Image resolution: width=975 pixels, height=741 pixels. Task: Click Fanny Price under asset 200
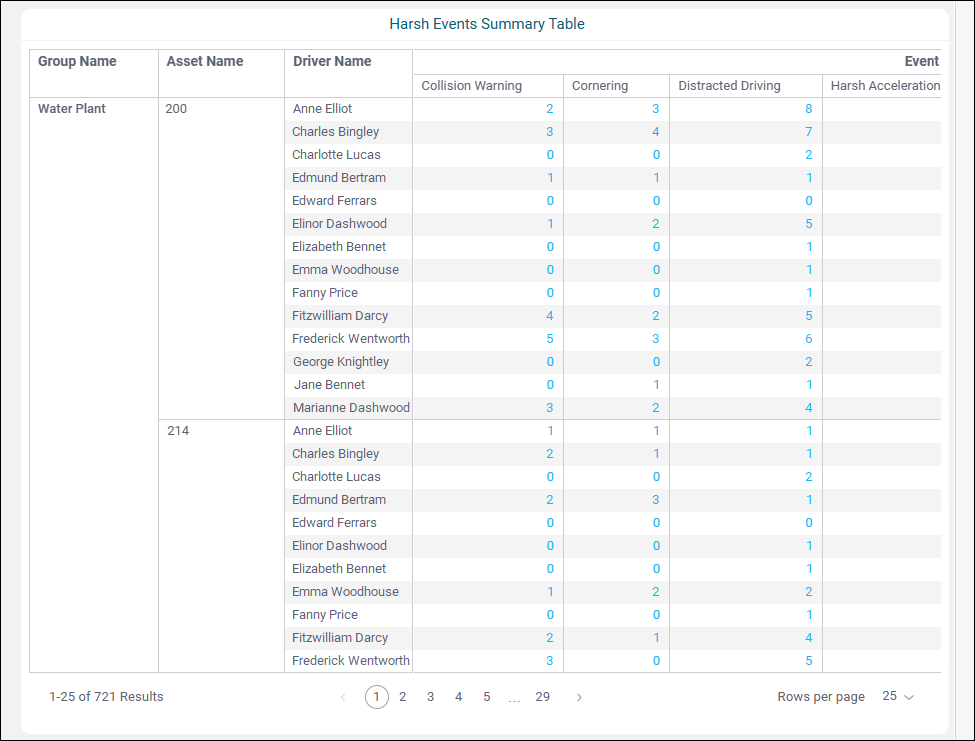(x=325, y=293)
